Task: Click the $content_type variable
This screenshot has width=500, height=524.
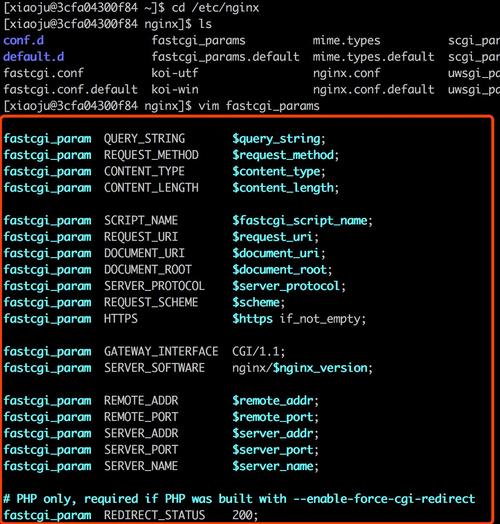Action: (x=276, y=171)
